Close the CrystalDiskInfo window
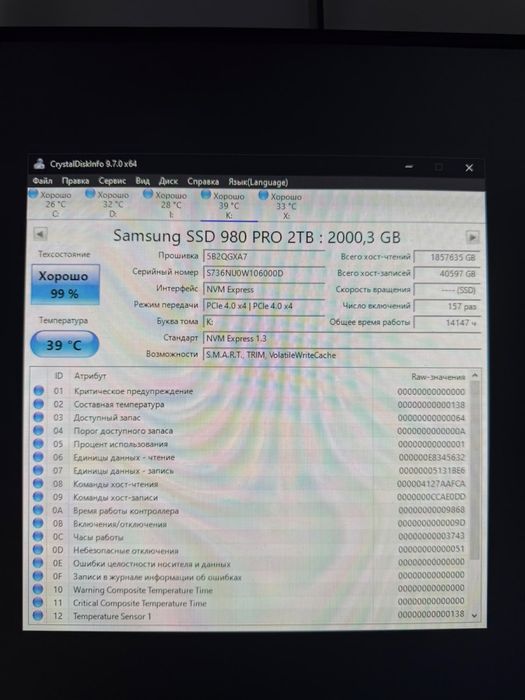The height and width of the screenshot is (700, 525). coord(469,168)
